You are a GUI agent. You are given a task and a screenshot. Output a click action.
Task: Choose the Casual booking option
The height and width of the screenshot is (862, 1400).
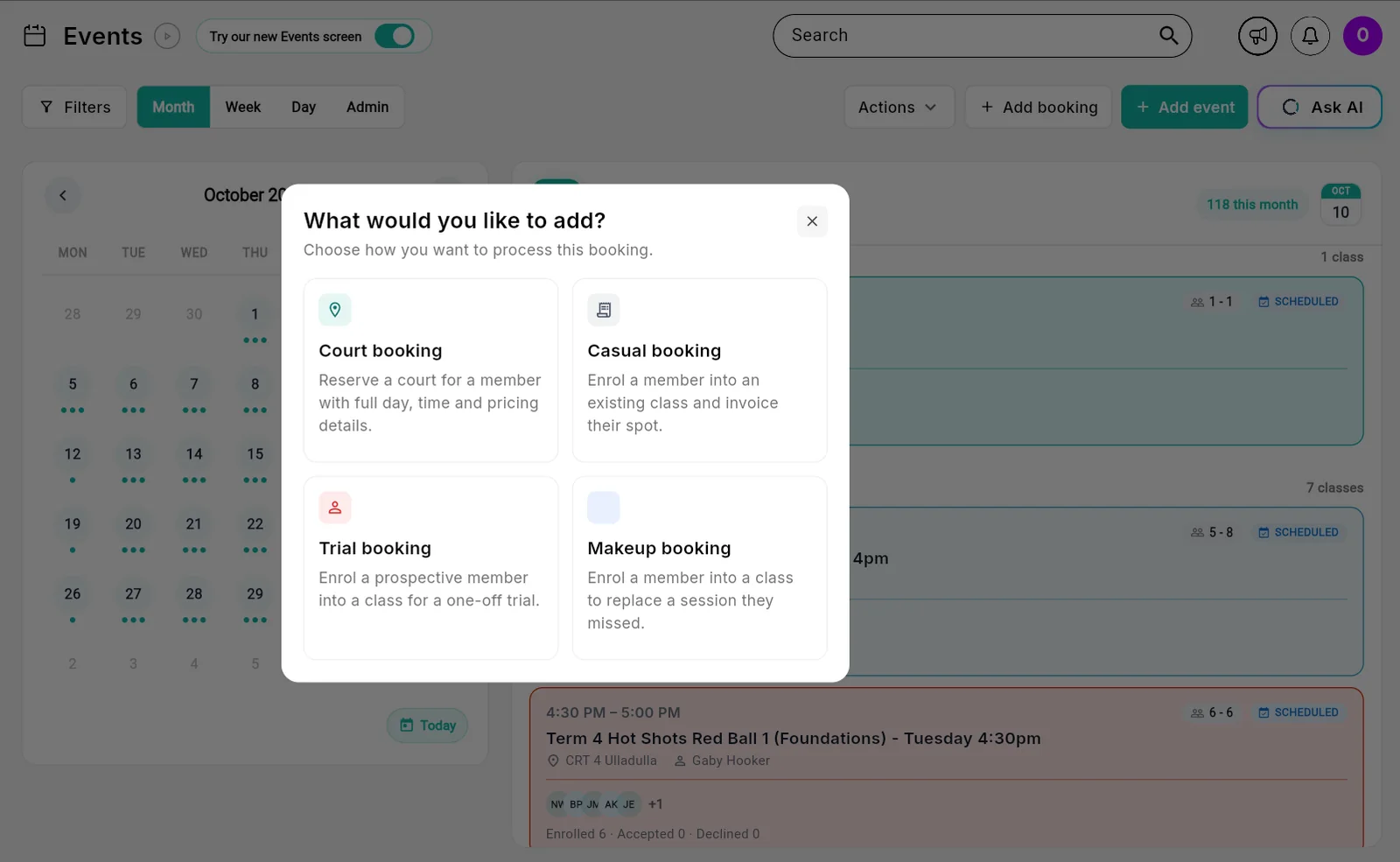[x=699, y=370]
